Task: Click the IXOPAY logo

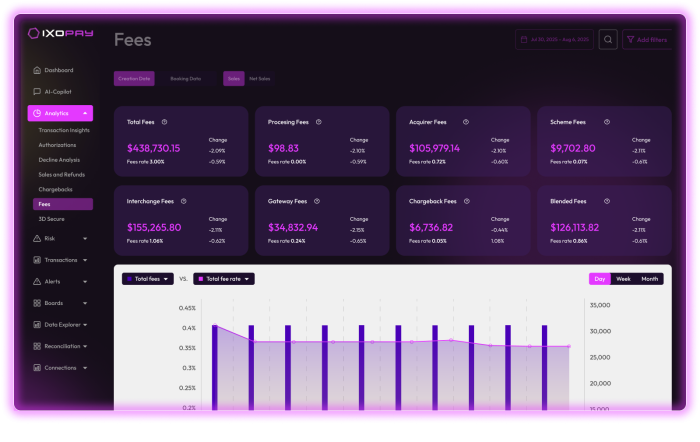Action: click(x=61, y=33)
